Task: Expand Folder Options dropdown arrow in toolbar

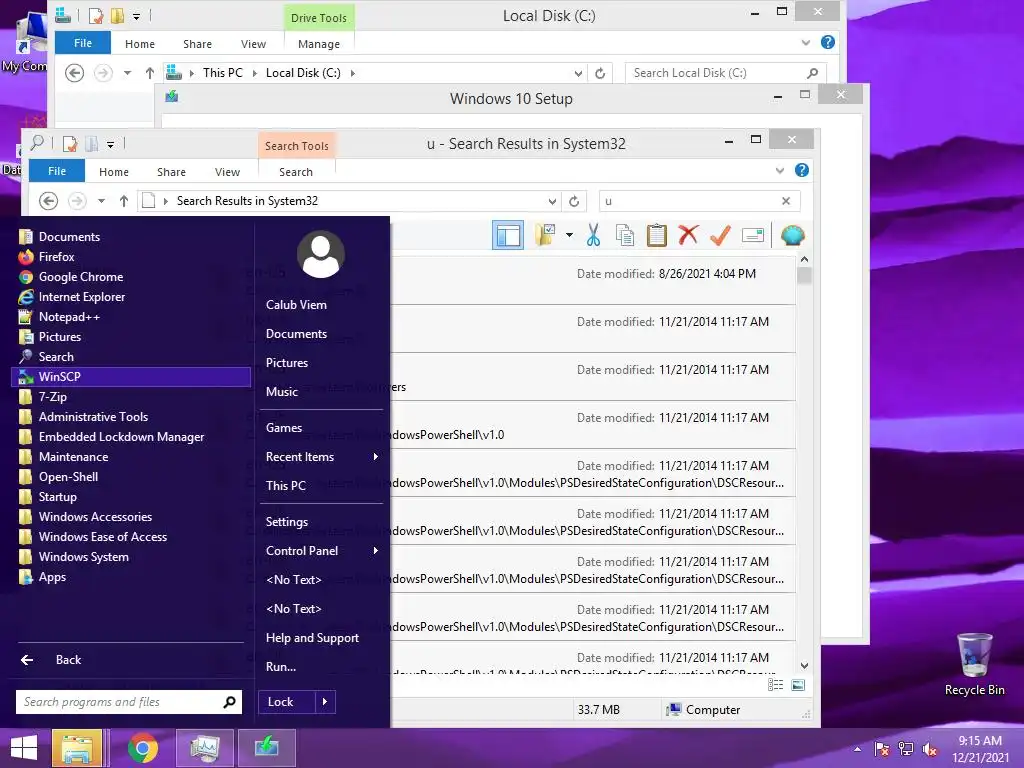Action: coord(569,235)
